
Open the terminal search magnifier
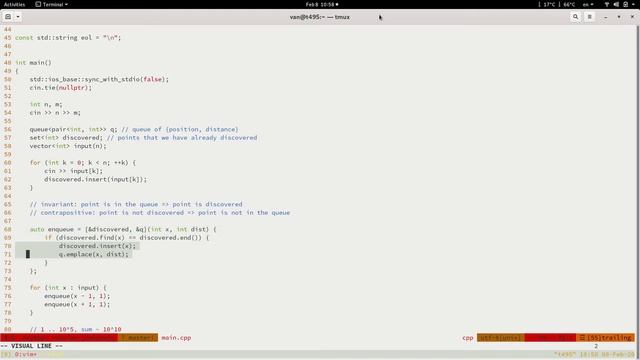576,17
